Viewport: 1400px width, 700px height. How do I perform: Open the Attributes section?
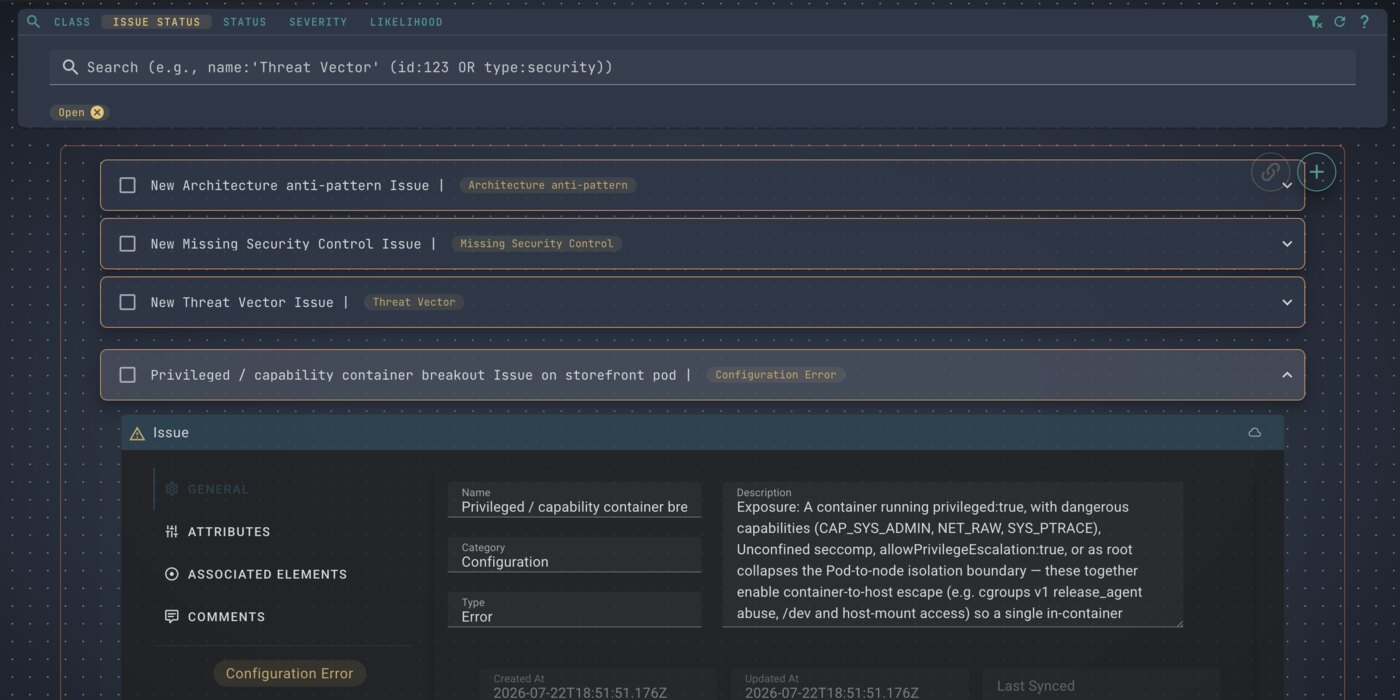click(x=229, y=532)
